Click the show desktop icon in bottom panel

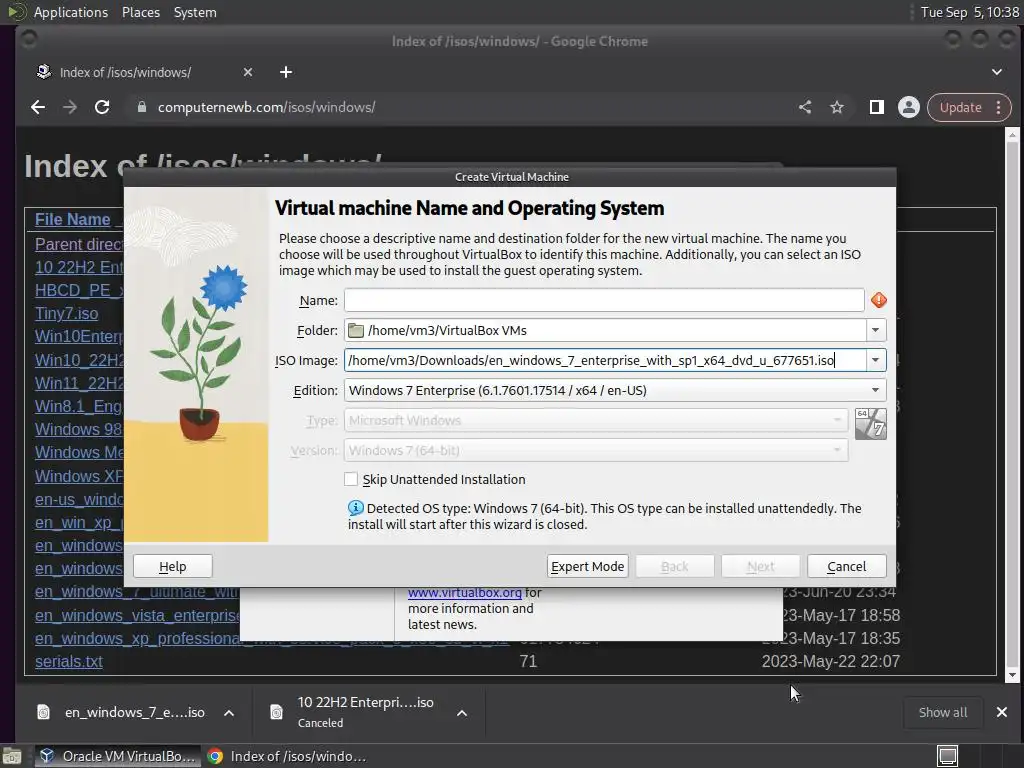pos(12,756)
